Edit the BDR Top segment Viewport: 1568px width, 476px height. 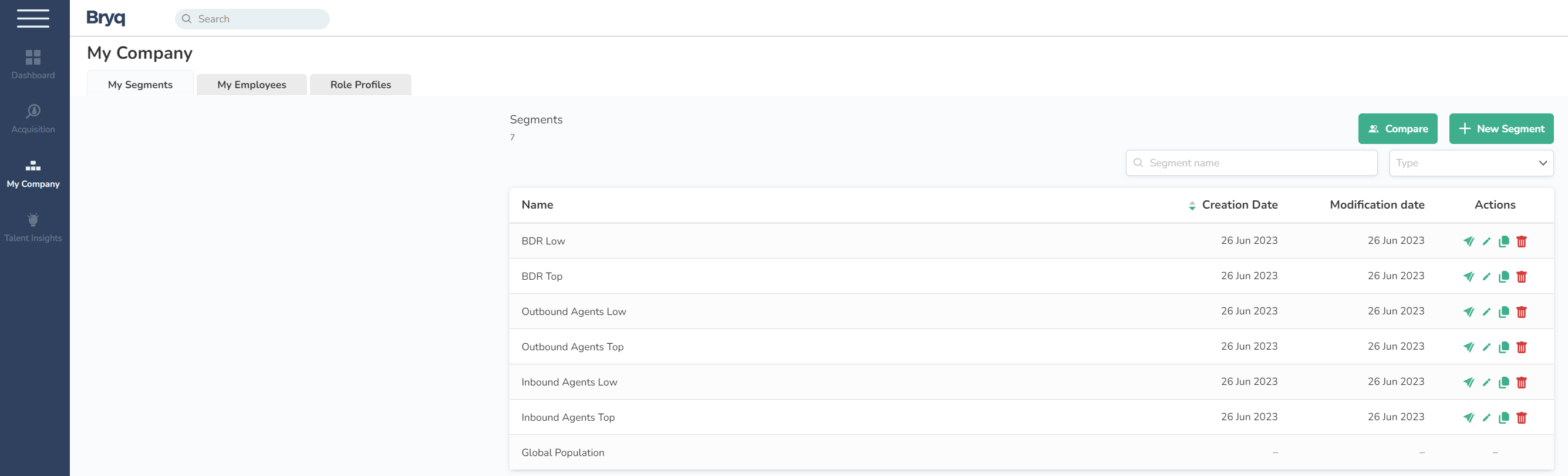coord(1486,277)
